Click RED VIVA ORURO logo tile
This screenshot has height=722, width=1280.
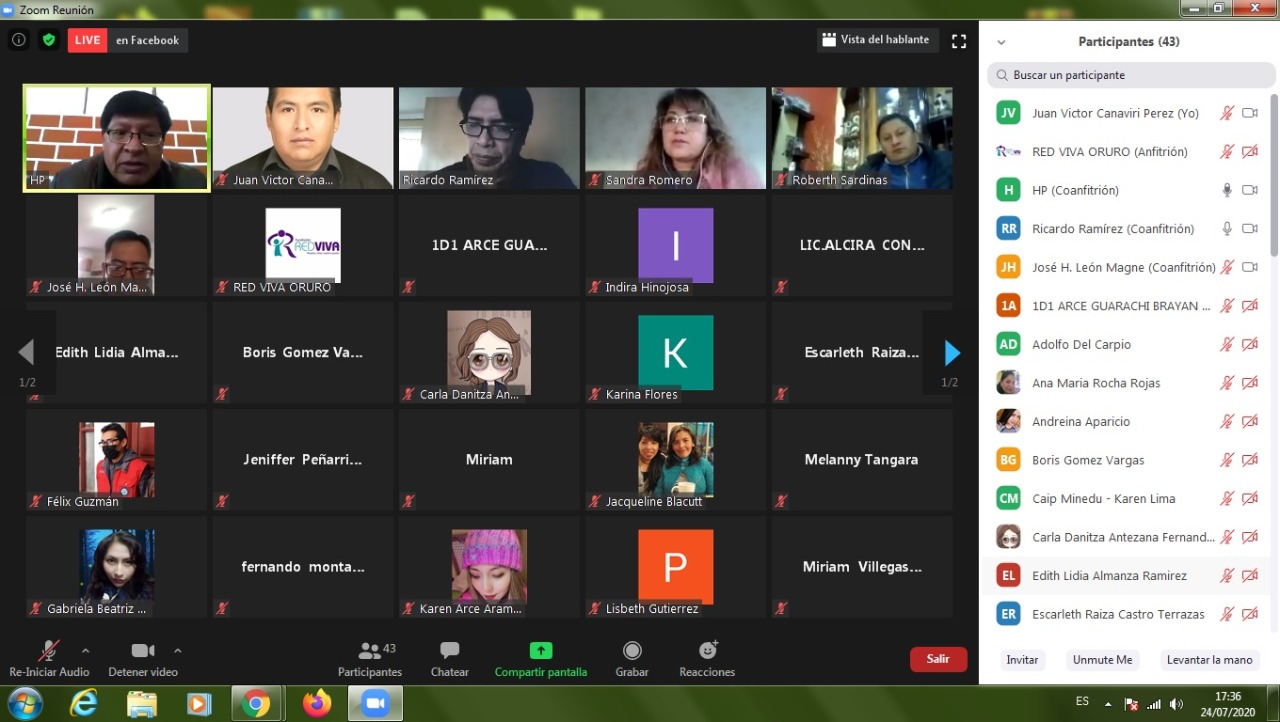[x=303, y=245]
